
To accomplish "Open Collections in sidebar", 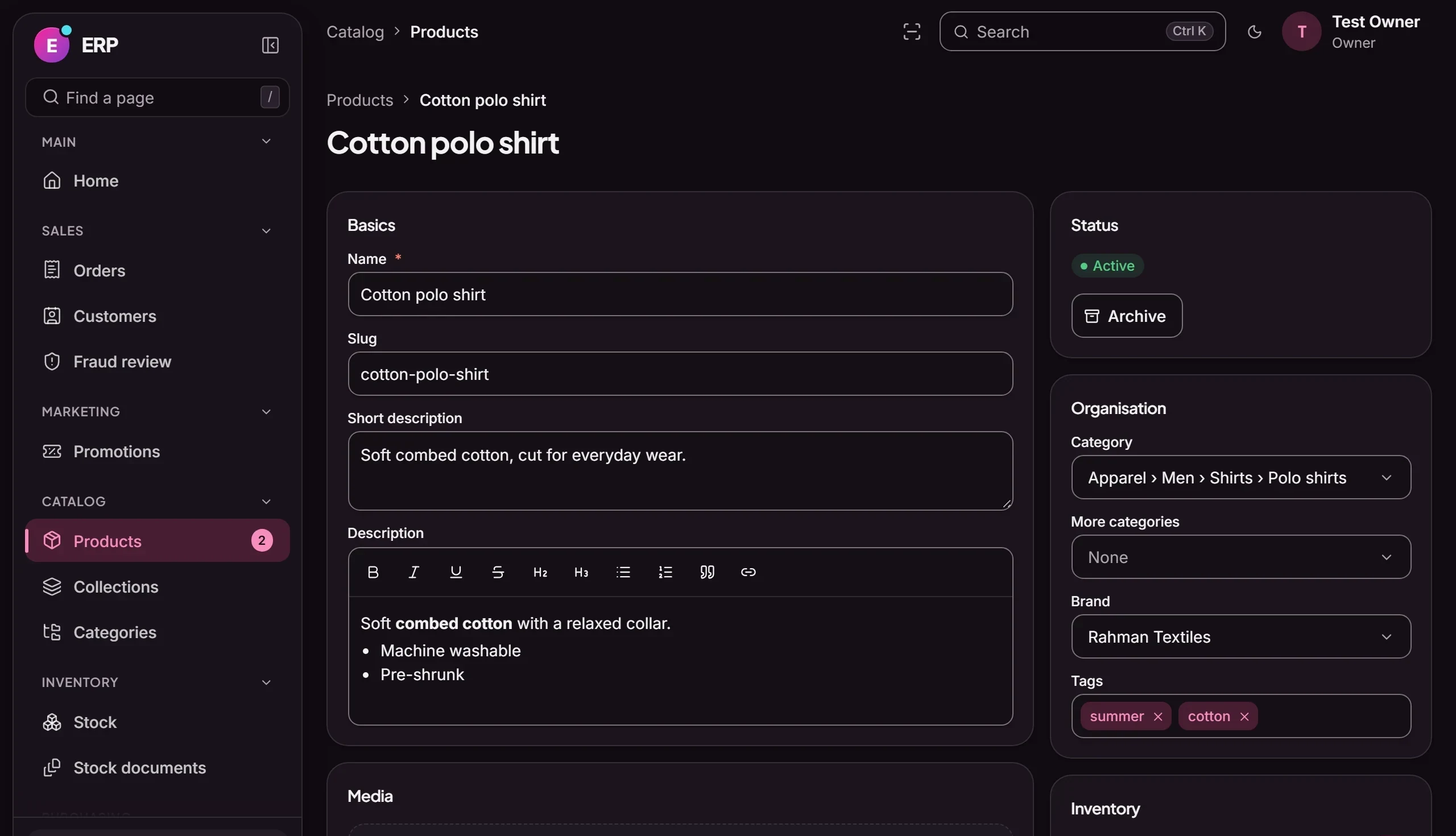I will pos(158,587).
